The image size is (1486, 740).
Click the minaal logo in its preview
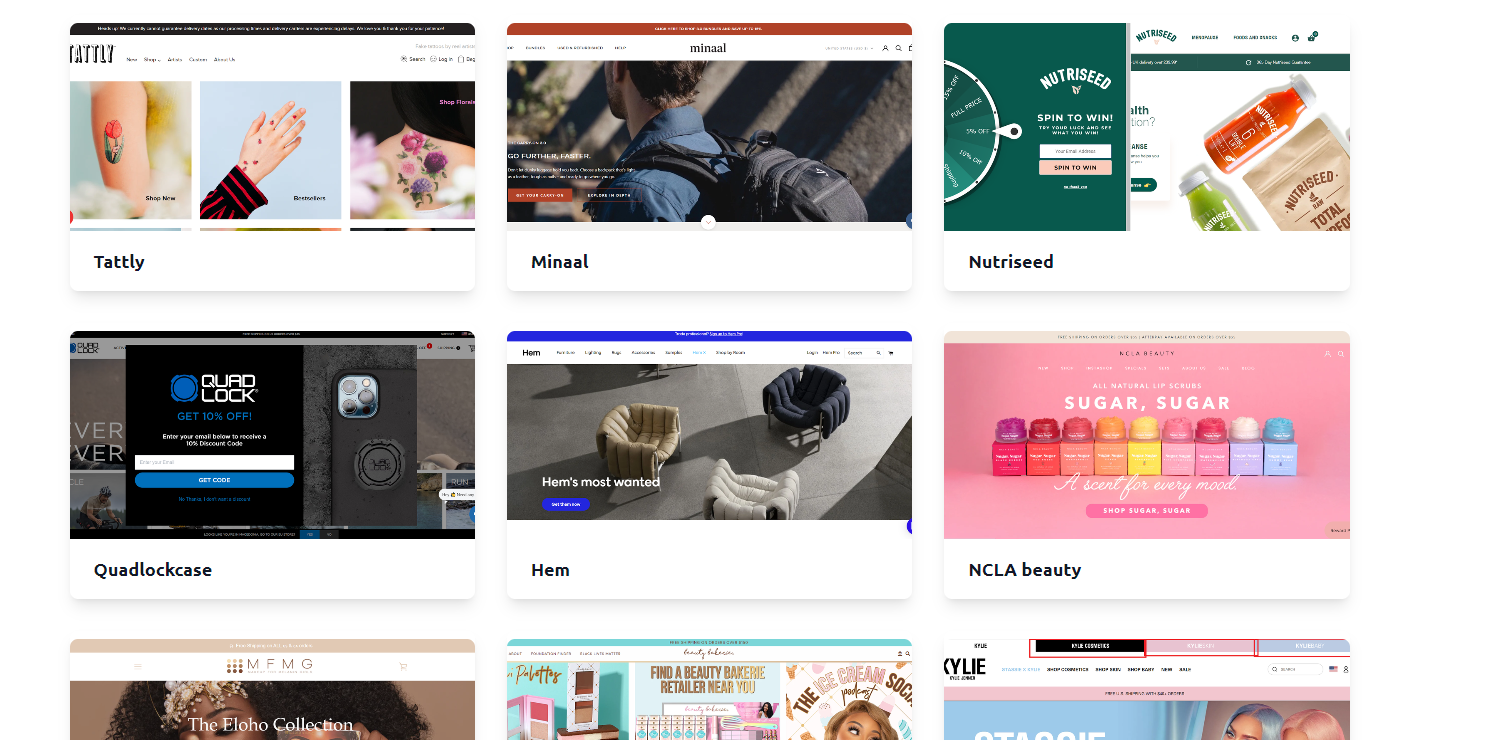click(709, 48)
